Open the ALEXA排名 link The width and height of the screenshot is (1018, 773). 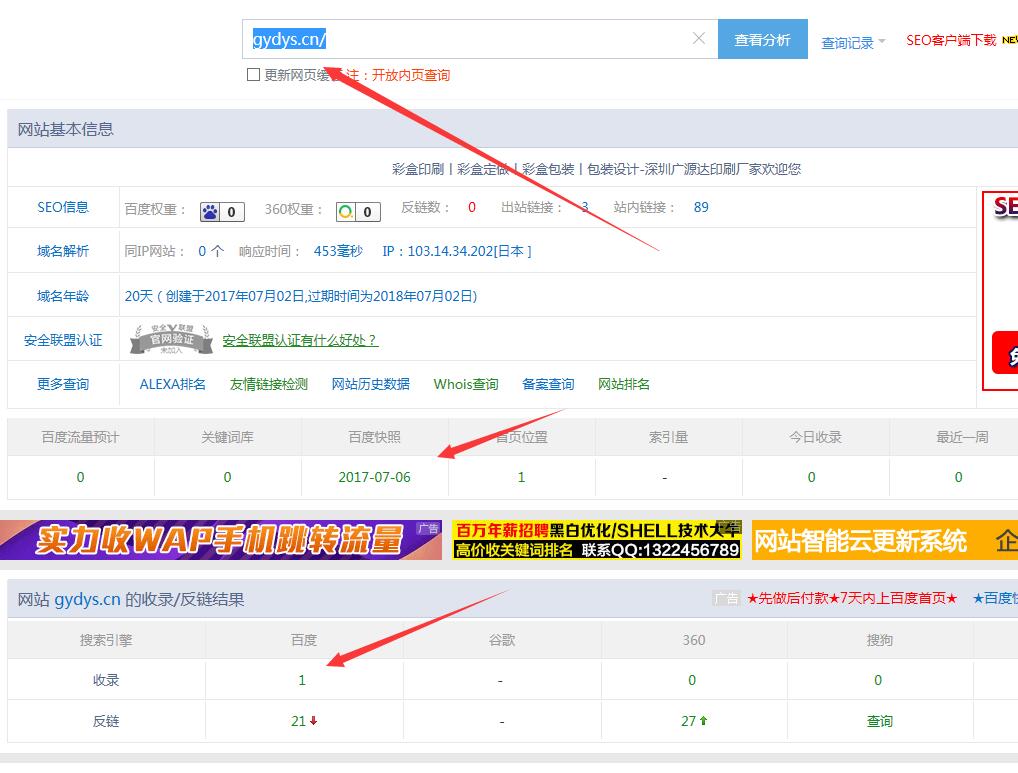pos(172,384)
